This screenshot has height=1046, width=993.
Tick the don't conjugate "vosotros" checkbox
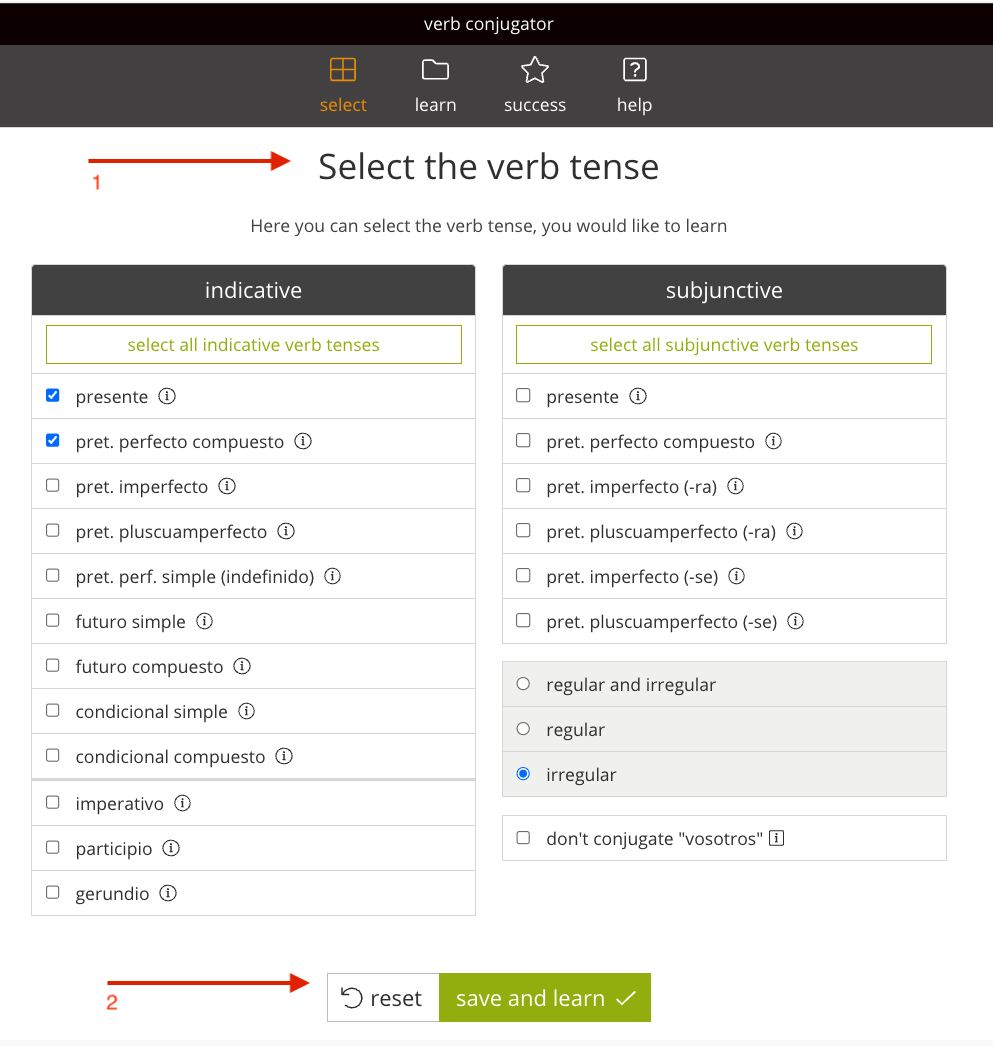coord(524,837)
